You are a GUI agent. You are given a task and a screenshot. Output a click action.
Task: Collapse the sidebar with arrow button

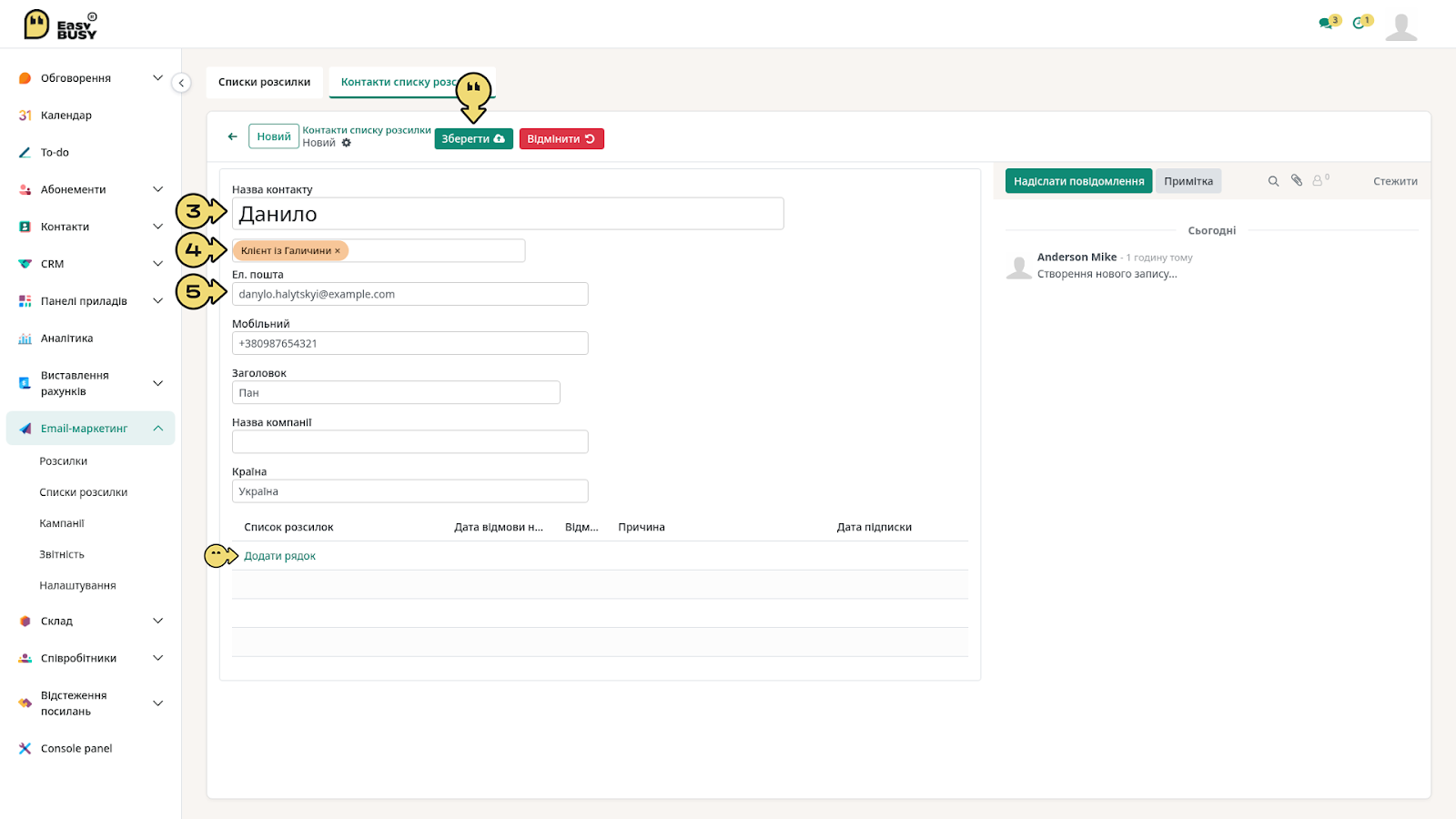point(181,83)
